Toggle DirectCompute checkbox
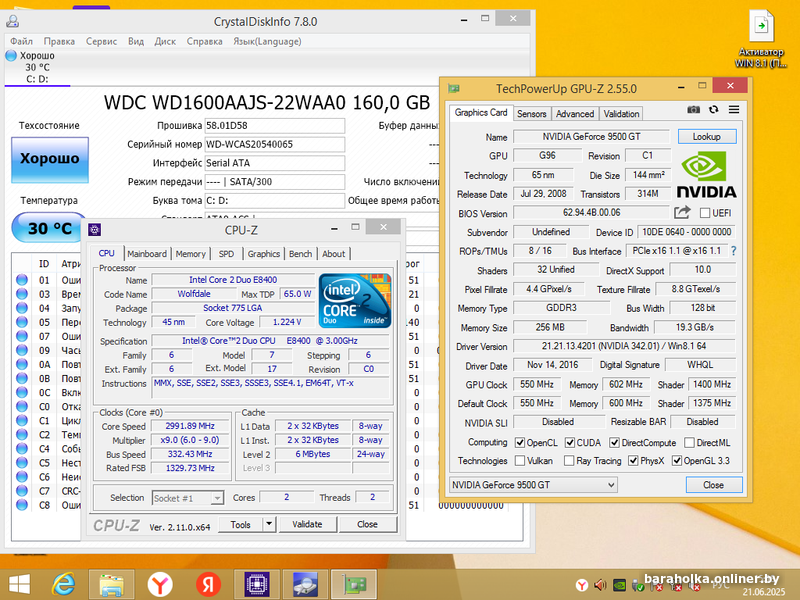The width and height of the screenshot is (800, 600). [x=615, y=442]
